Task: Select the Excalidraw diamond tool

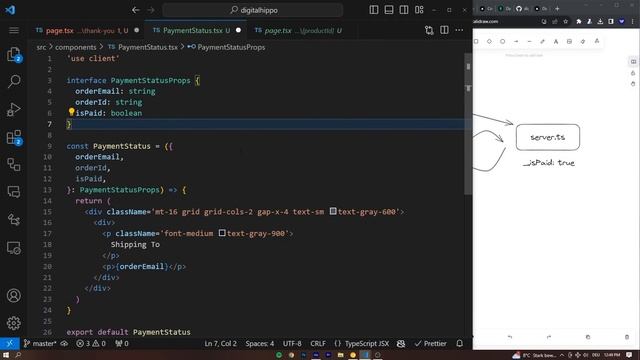Action: 489,41
